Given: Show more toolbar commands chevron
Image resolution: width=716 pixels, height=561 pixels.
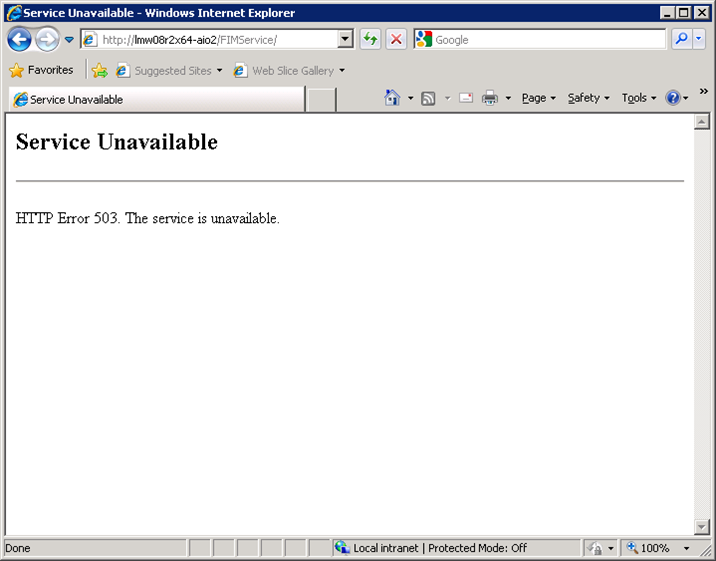Looking at the screenshot, I should pyautogui.click(x=704, y=91).
